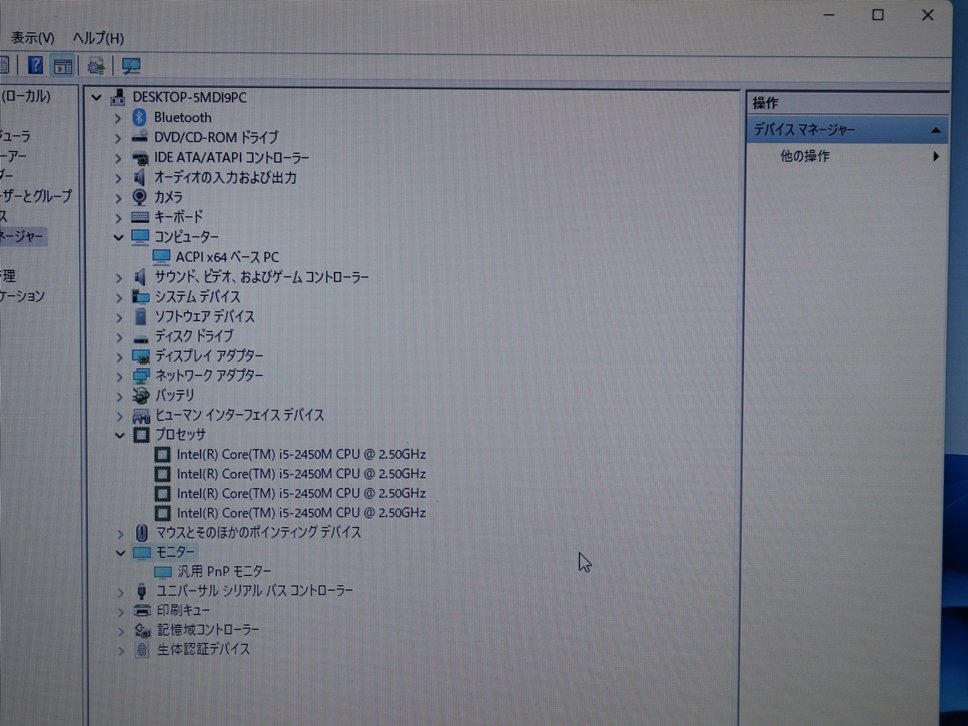968x726 pixels.
Task: Expand the オーディオの入力および出力 category arrow
Action: (x=118, y=178)
